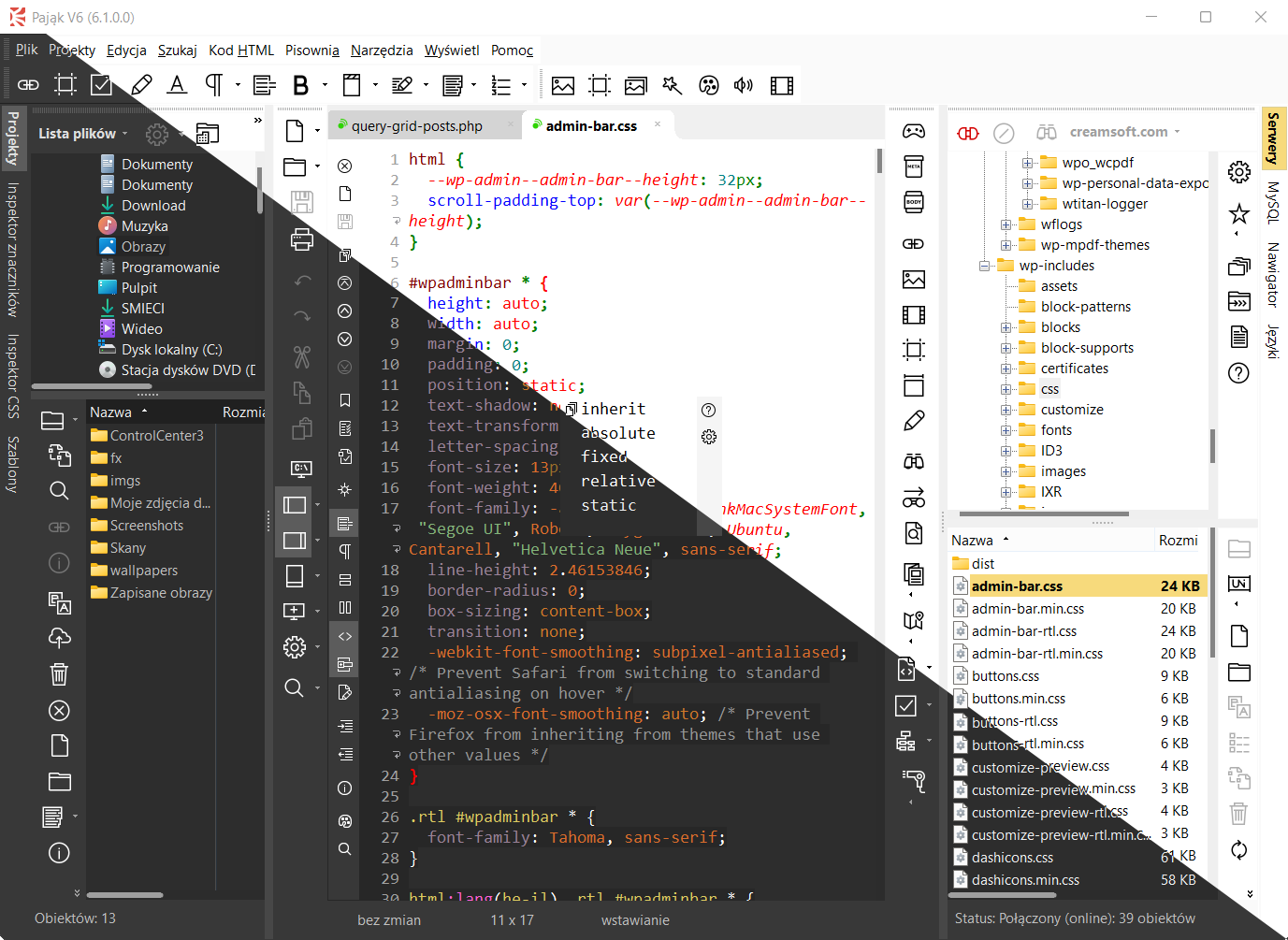Insert video with top toolbar film icon
Viewport: 1288px width, 940px height.
[x=782, y=86]
